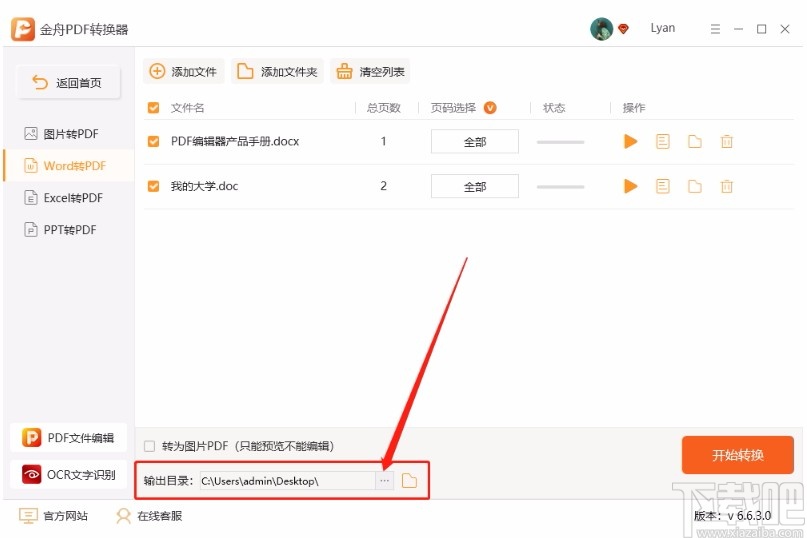
Task: Open folder for PDF编辑器产品手册.docx row
Action: (x=695, y=142)
